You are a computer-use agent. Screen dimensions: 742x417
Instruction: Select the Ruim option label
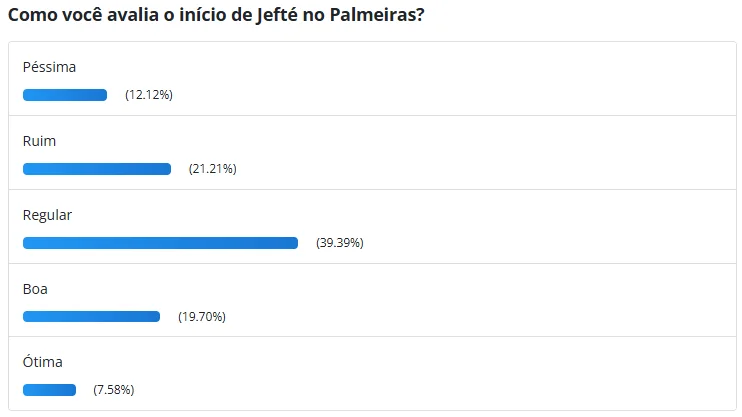click(x=40, y=141)
